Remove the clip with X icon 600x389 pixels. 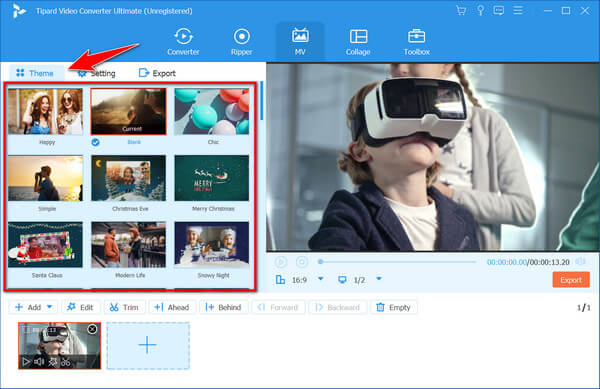[92, 329]
